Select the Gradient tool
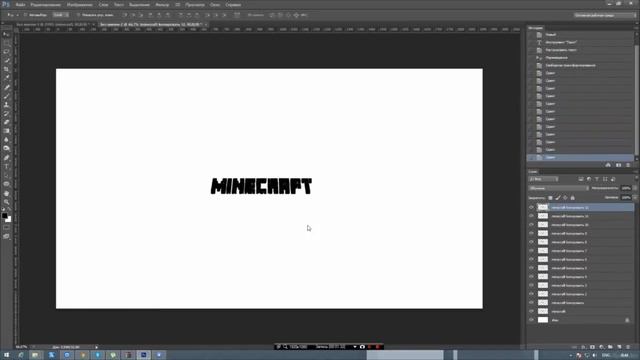The image size is (640, 360). click(6, 131)
